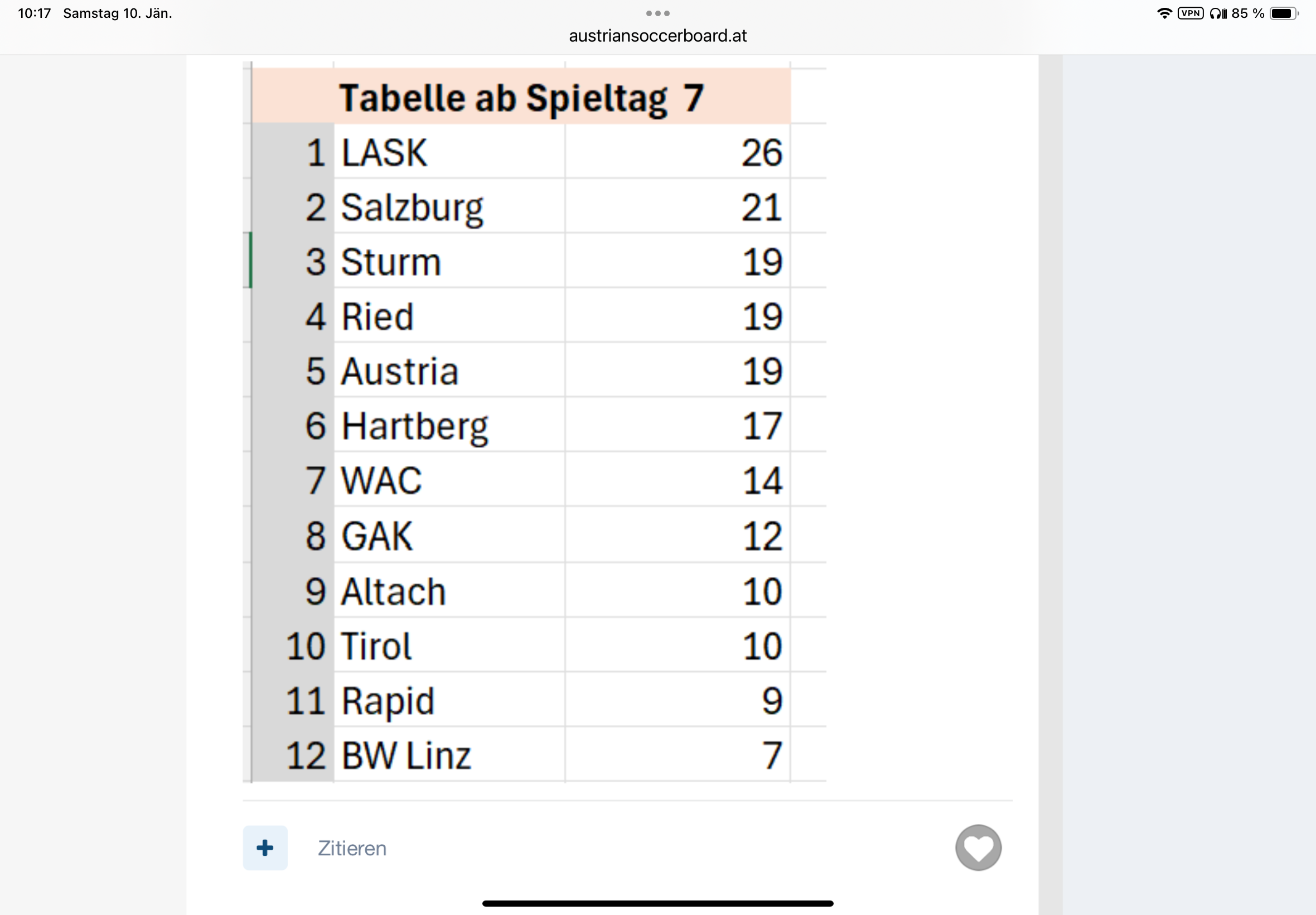The height and width of the screenshot is (915, 1316).
Task: Tap the Wi-Fi status icon
Action: coord(1164,13)
